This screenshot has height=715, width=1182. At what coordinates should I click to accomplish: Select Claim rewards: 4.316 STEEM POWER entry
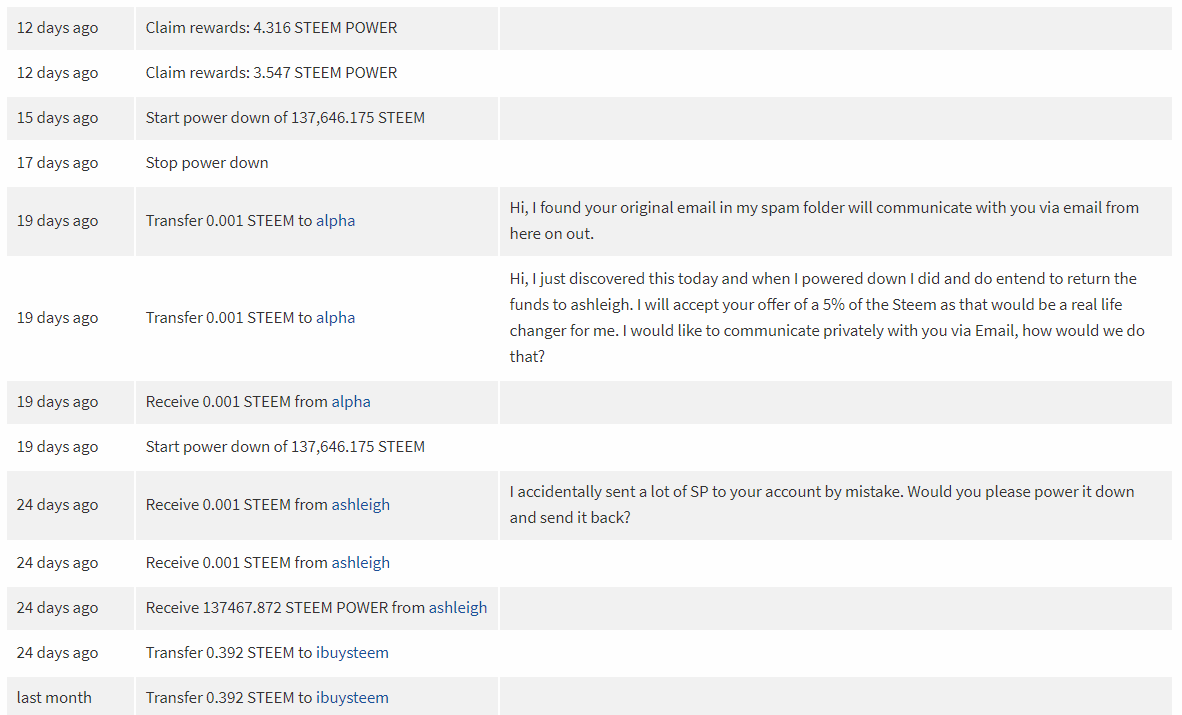[271, 28]
